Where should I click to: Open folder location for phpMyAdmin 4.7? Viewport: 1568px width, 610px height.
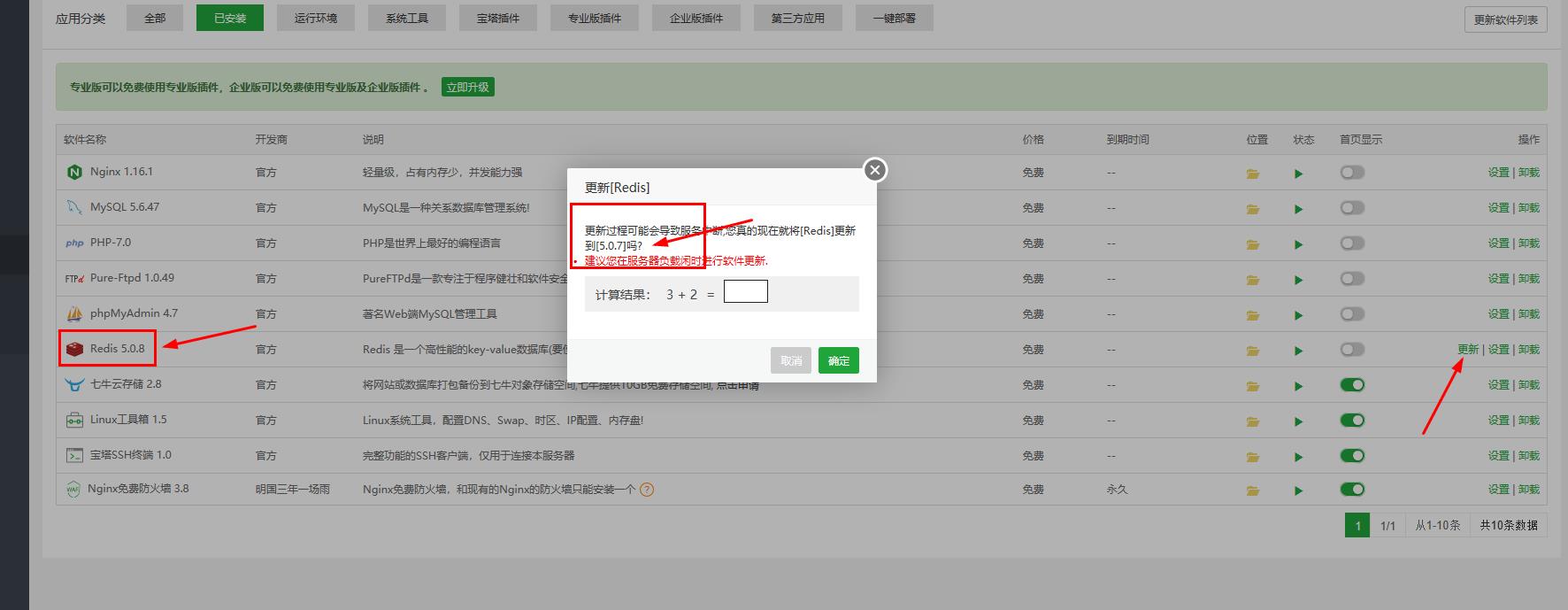1253,315
